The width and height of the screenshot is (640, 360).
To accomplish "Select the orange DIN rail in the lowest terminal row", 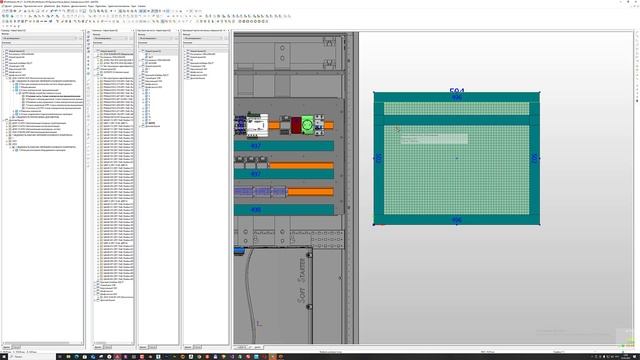I will (x=310, y=191).
